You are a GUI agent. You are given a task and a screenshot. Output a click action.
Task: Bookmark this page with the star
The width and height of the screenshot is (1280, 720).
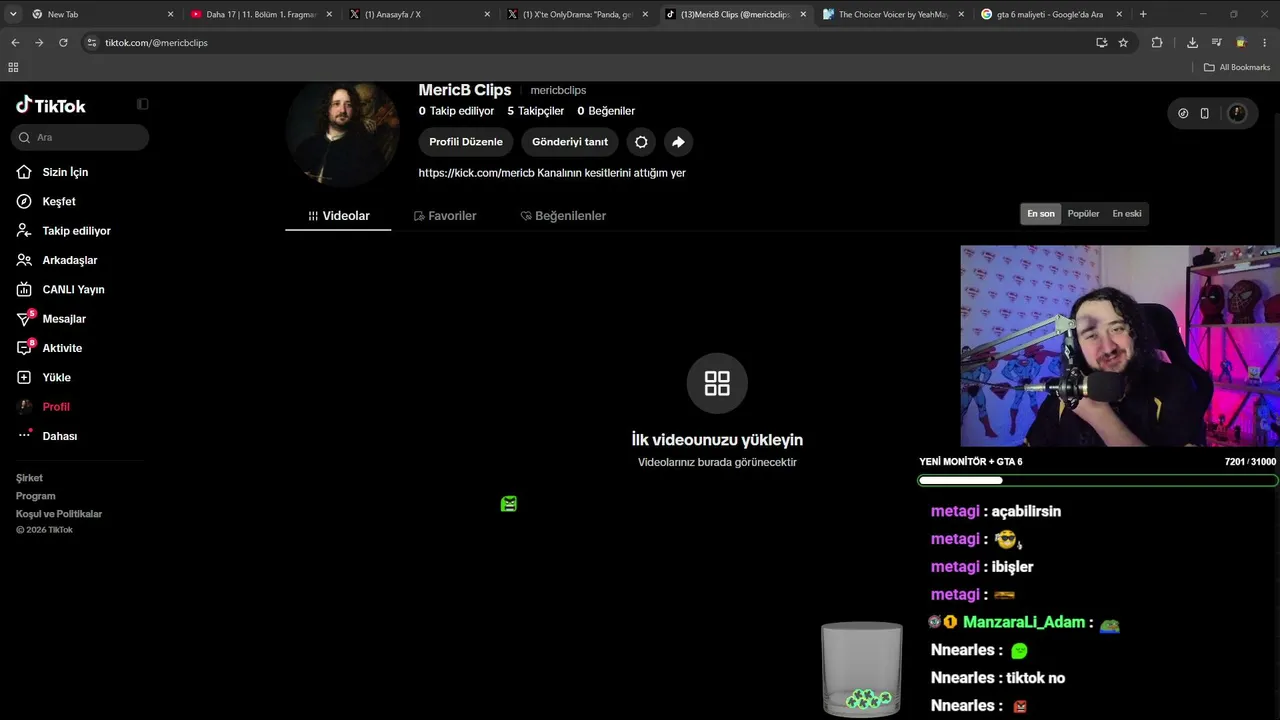click(1123, 43)
